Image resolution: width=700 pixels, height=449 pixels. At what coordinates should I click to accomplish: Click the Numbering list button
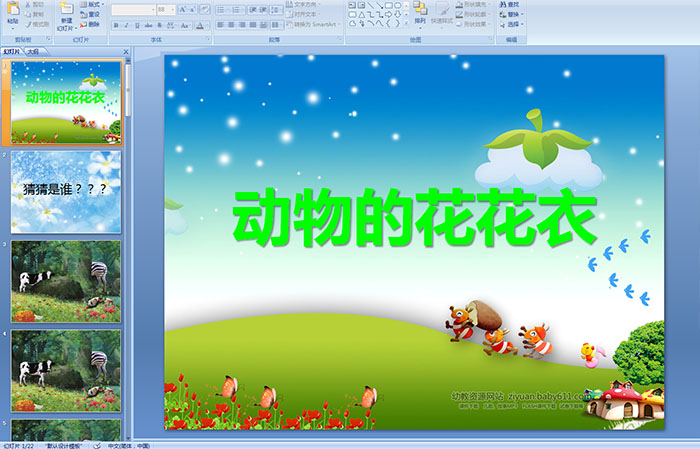[x=238, y=9]
